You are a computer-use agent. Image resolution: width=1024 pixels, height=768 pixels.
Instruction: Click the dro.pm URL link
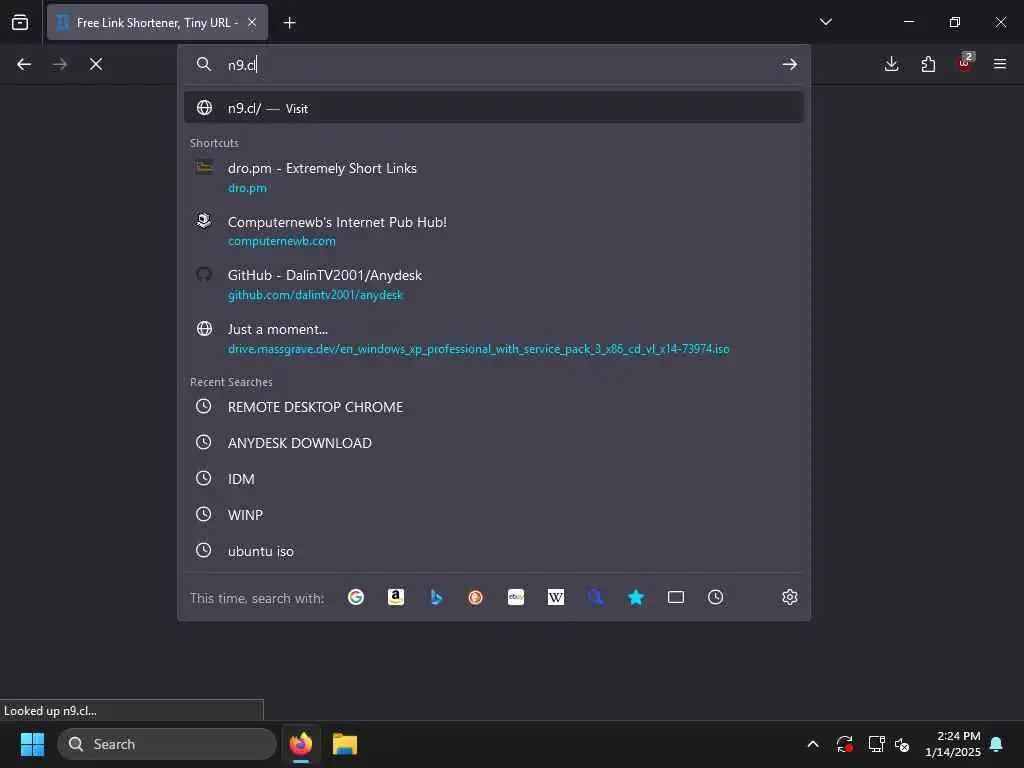pos(247,188)
